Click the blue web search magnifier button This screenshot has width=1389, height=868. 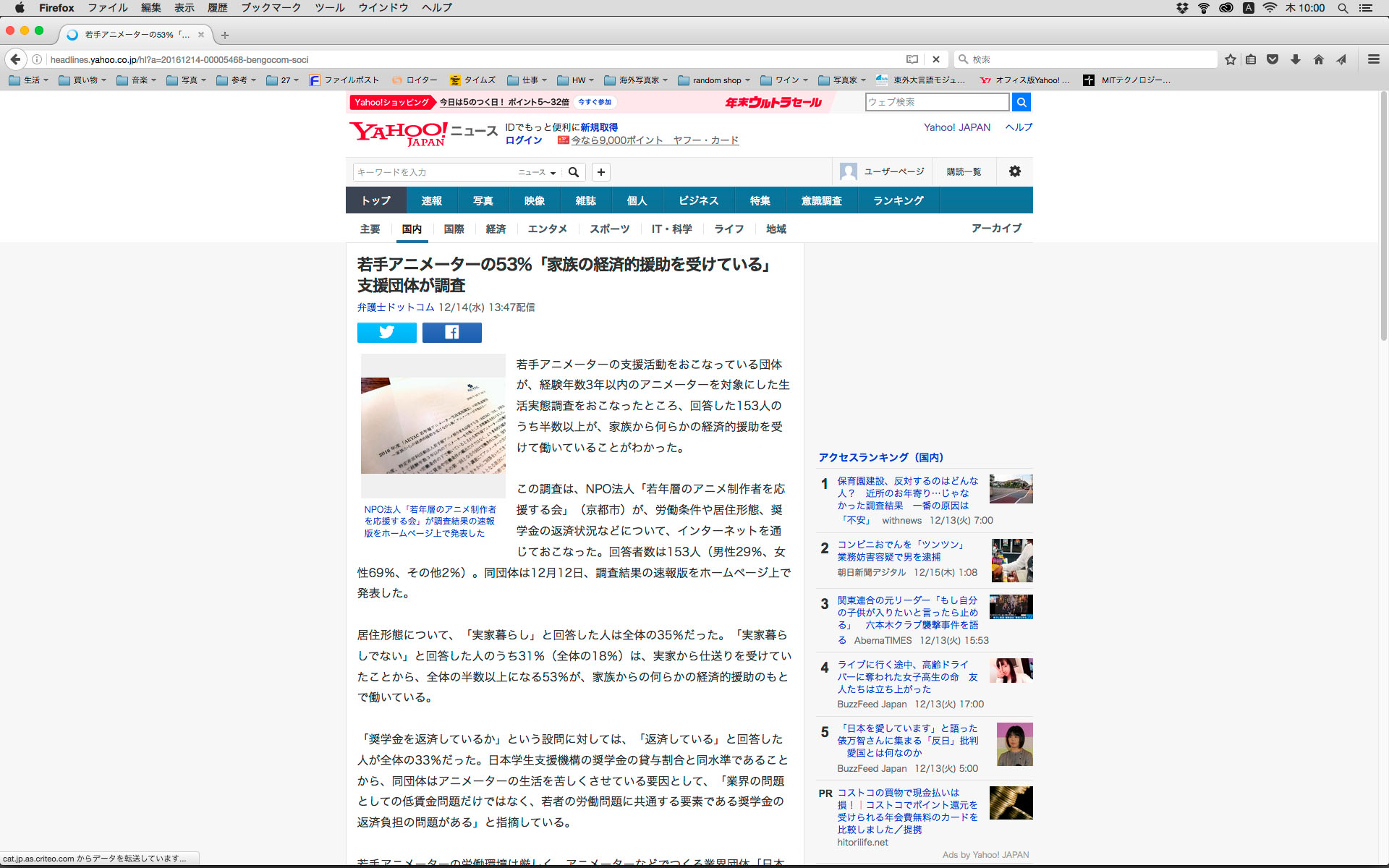1021,102
